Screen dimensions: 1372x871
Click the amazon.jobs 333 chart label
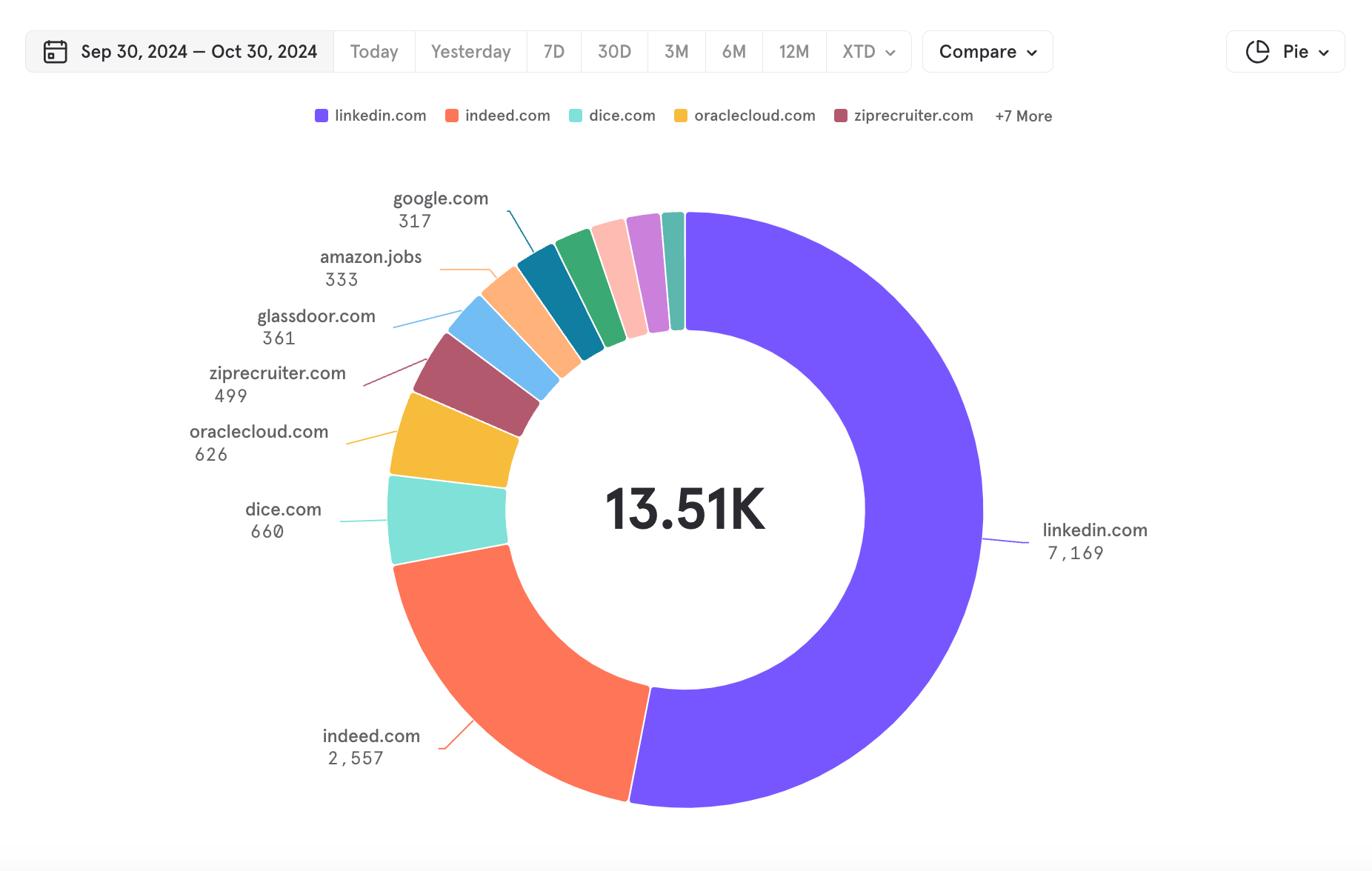pos(370,268)
